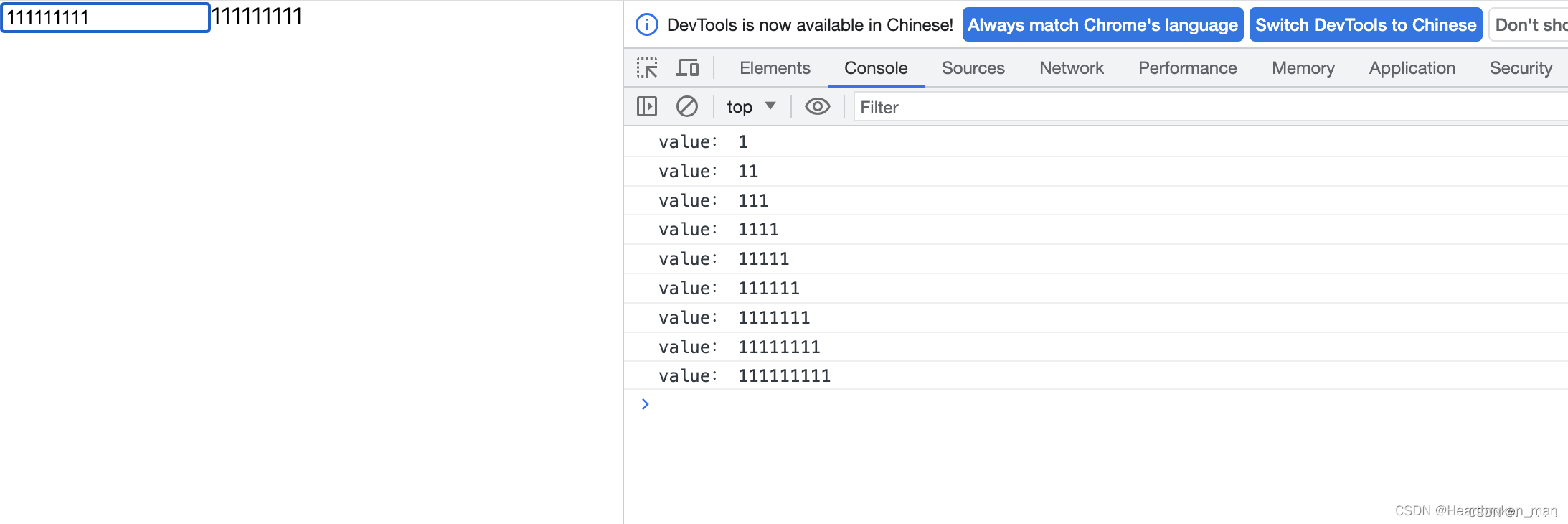
Task: Click the console prompt chevron
Action: 645,404
